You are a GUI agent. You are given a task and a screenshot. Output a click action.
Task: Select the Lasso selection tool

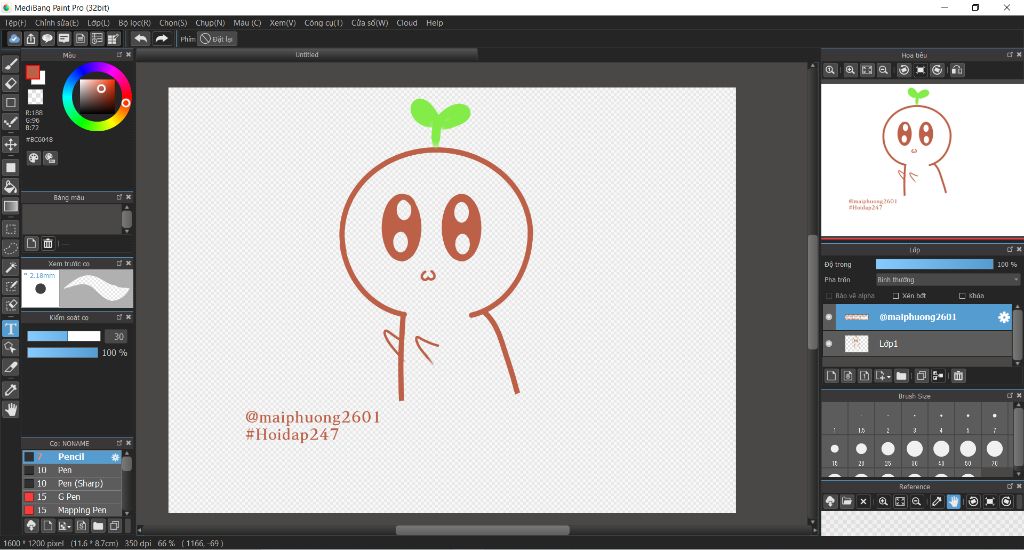[10, 248]
